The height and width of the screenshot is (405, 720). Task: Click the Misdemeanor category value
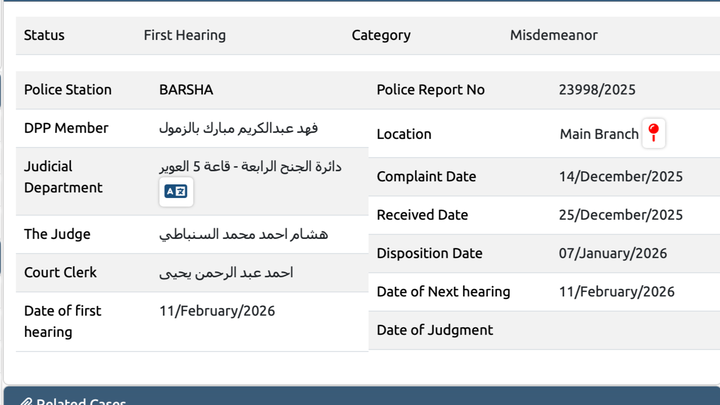click(x=553, y=35)
